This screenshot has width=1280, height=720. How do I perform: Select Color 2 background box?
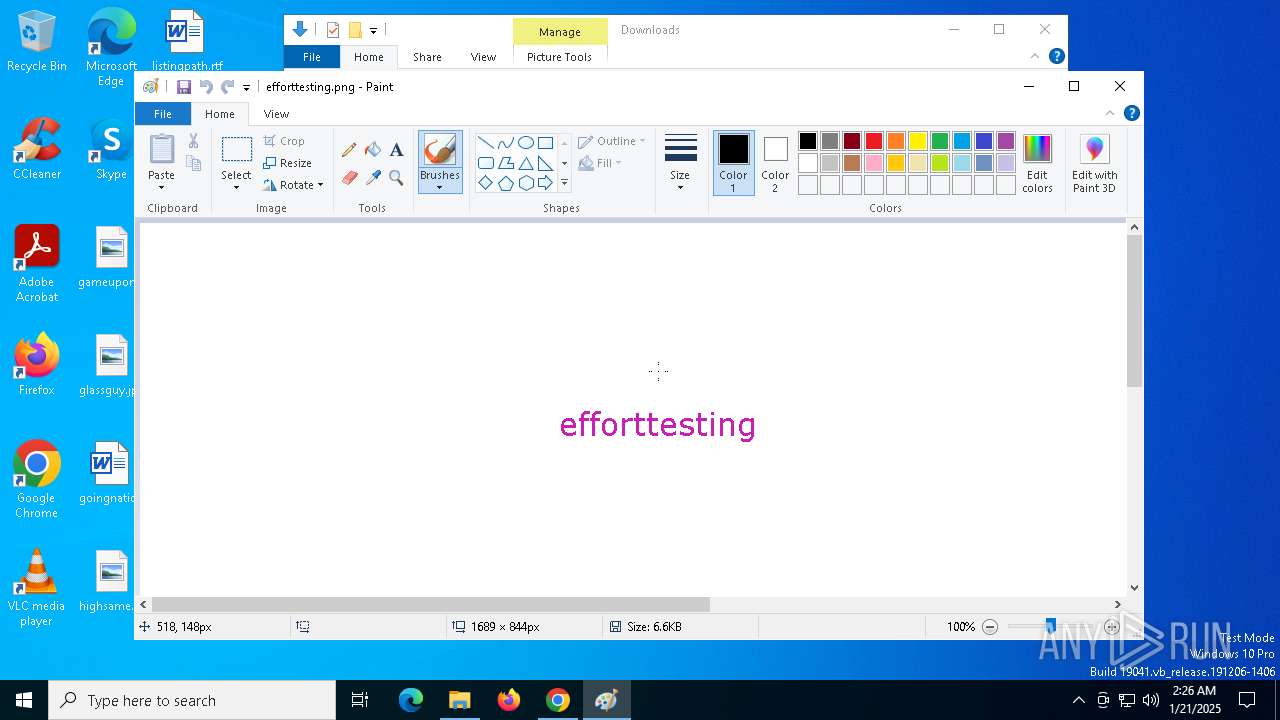pyautogui.click(x=775, y=163)
